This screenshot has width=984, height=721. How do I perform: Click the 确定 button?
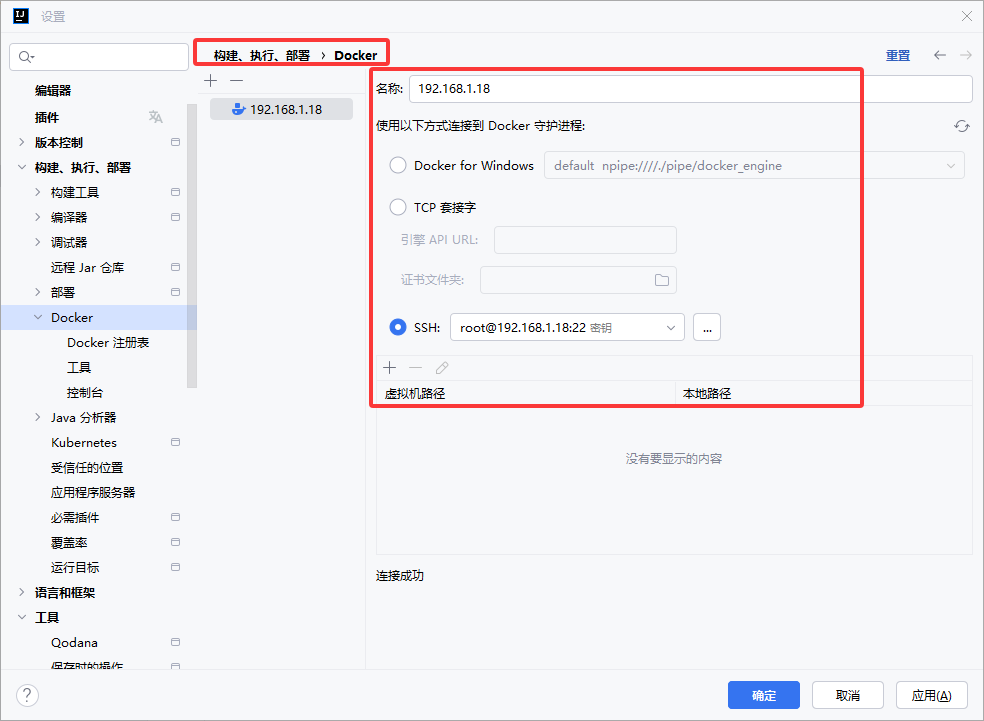tap(764, 695)
